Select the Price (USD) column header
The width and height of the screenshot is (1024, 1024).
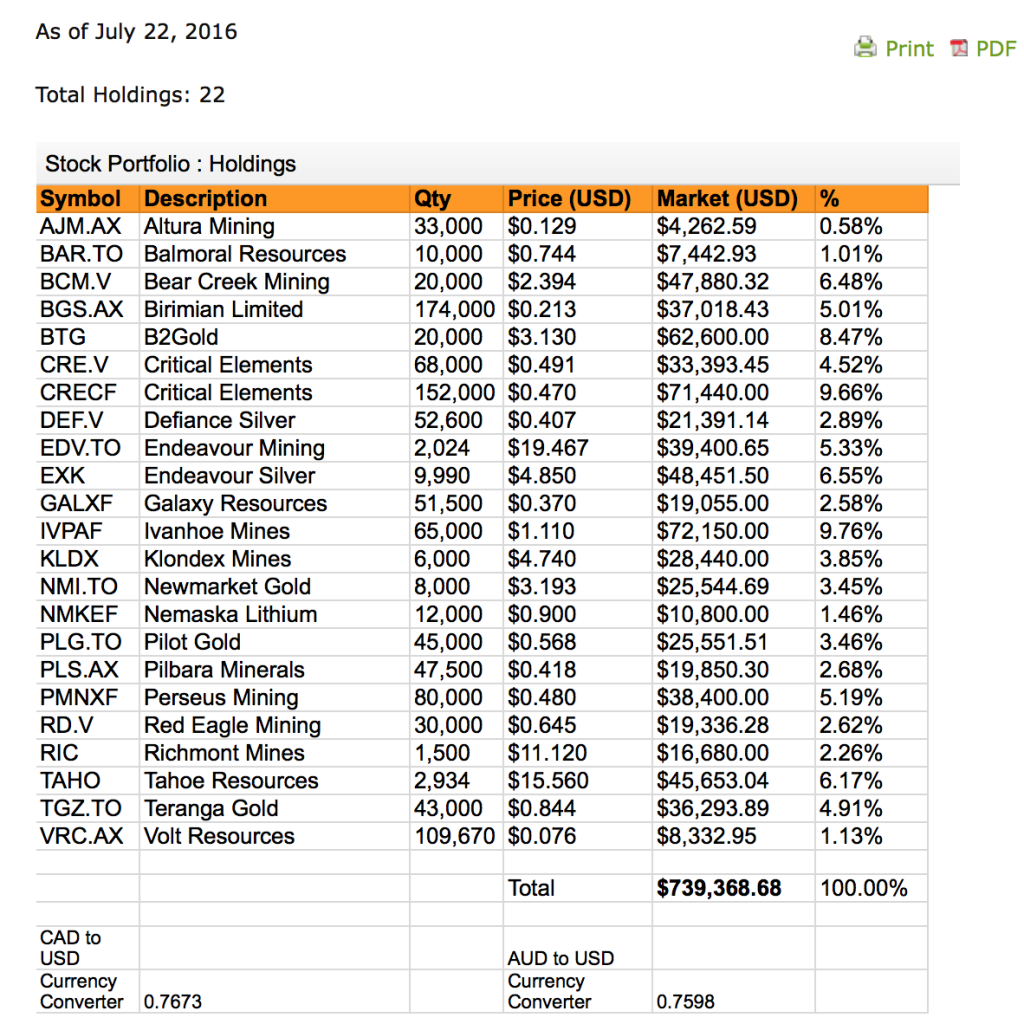569,198
